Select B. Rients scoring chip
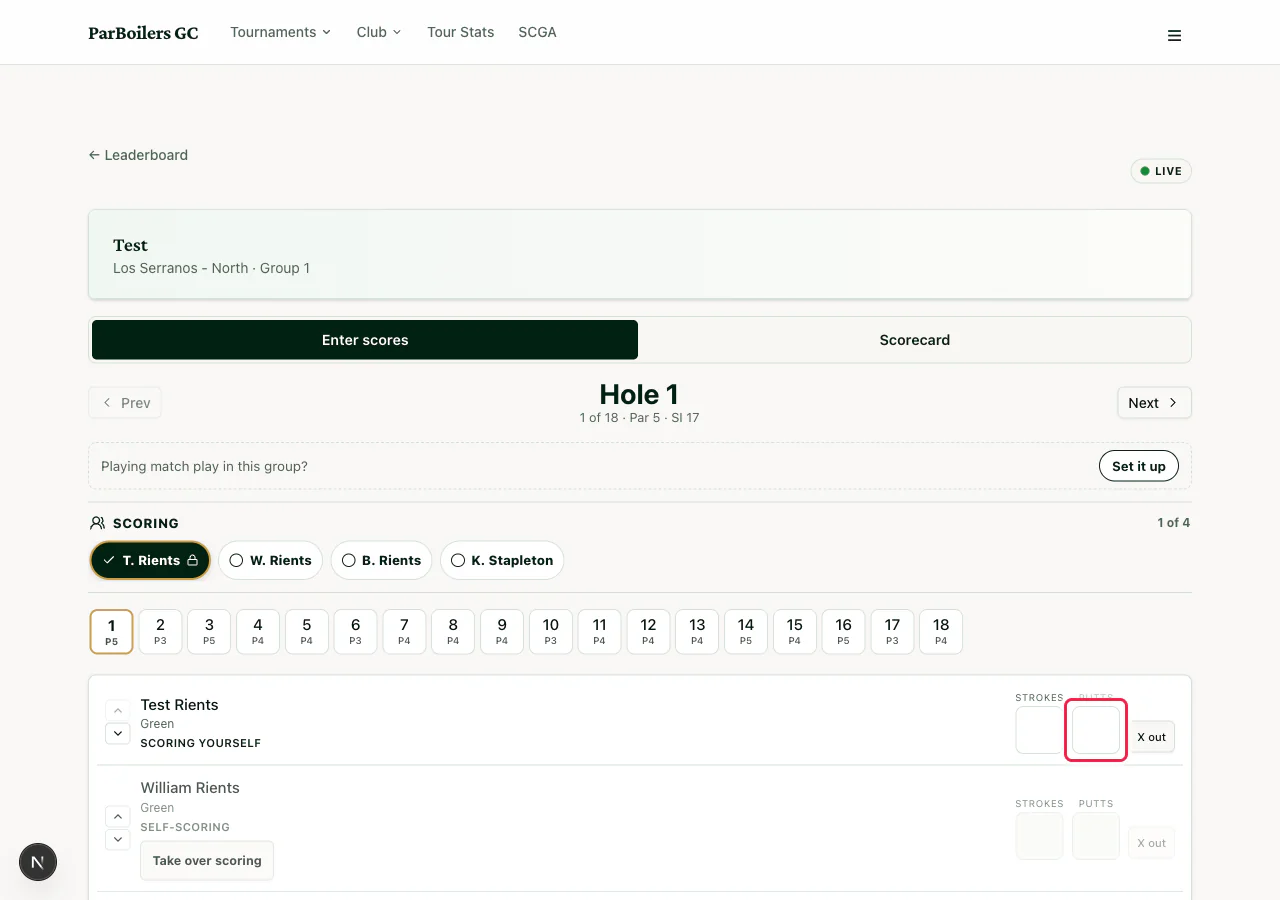This screenshot has width=1280, height=900. (x=381, y=560)
